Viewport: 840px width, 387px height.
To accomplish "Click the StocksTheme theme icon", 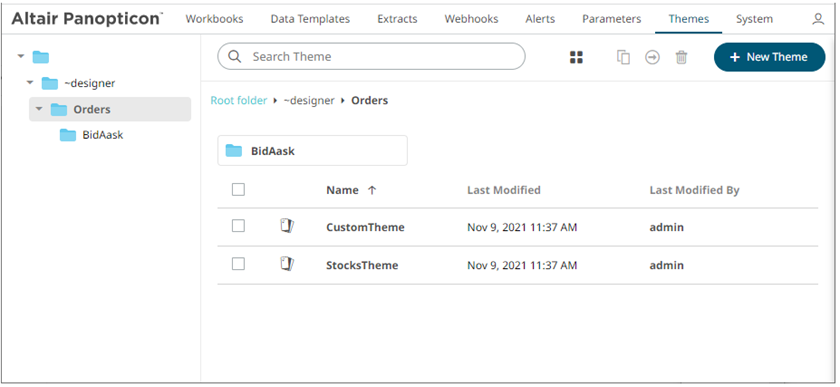I will [x=288, y=264].
